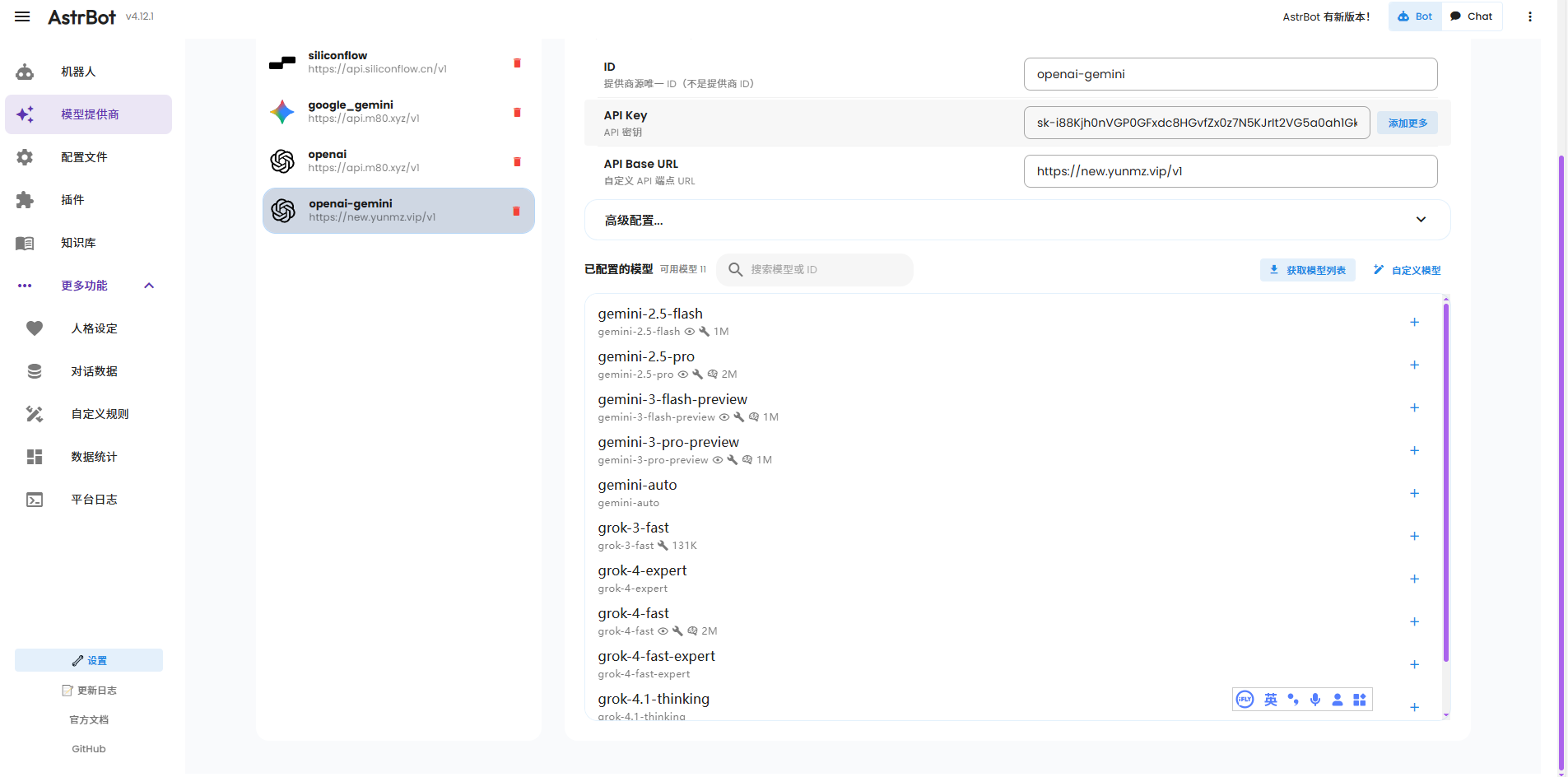Open the 知识库 knowledge base icon
This screenshot has height=777, width=1568.
[25, 243]
